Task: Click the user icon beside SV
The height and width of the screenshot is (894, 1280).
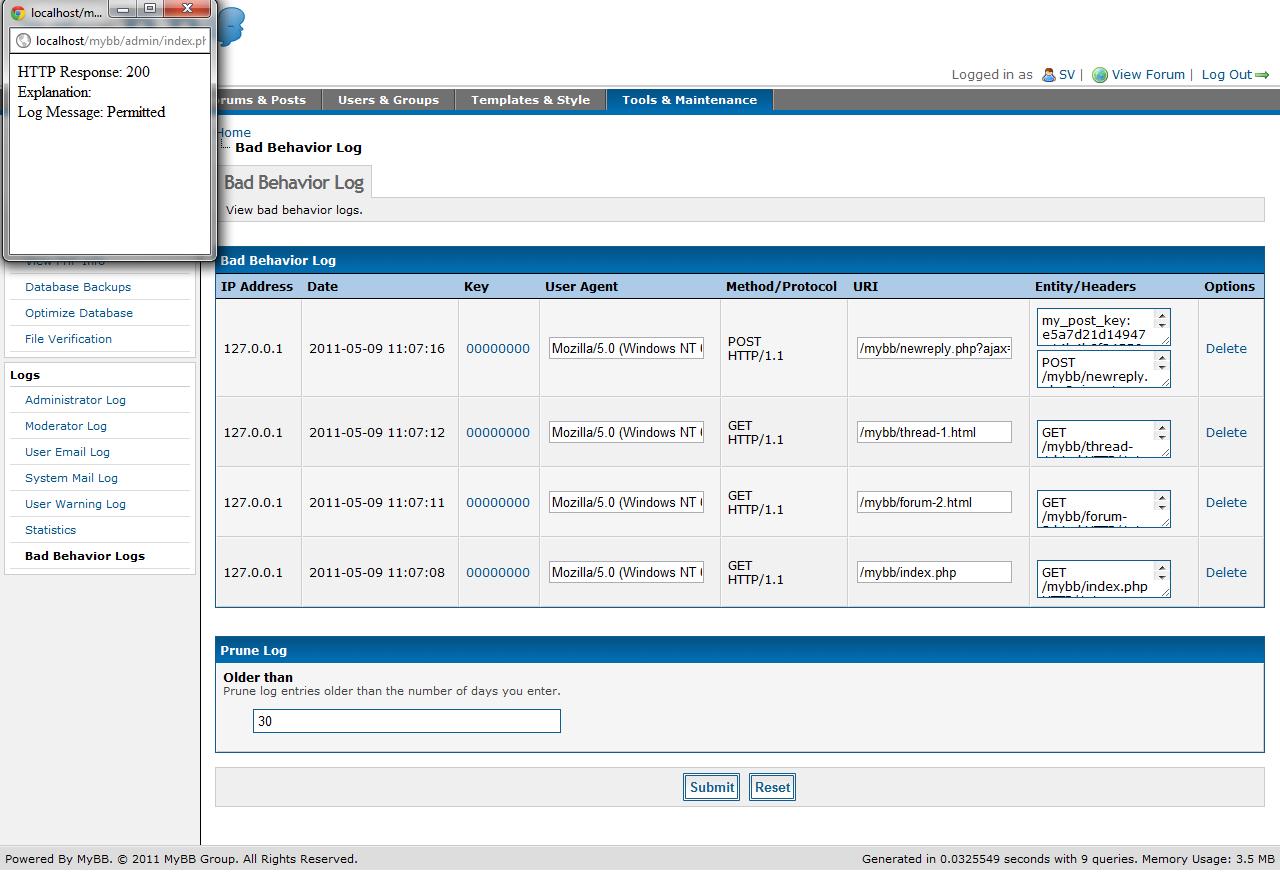Action: [1048, 75]
